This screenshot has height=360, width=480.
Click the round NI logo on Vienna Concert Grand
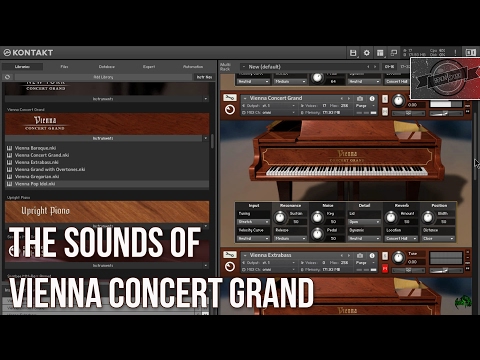coord(230,109)
